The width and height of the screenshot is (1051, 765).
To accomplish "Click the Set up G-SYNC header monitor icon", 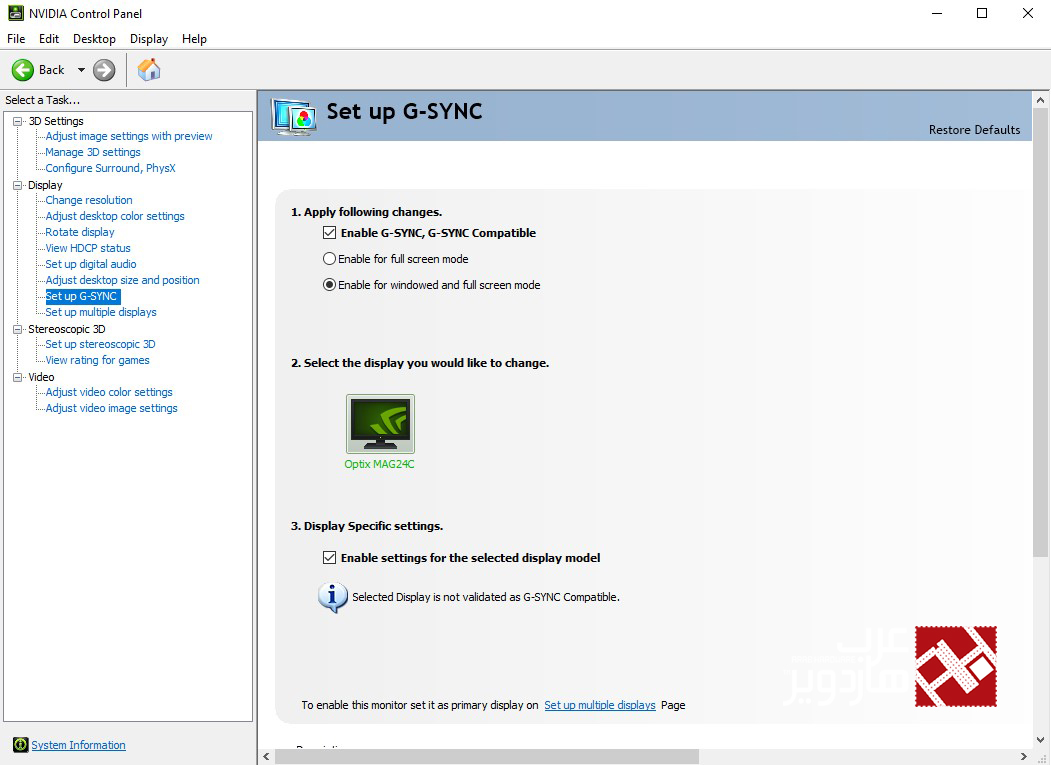I will click(x=294, y=116).
